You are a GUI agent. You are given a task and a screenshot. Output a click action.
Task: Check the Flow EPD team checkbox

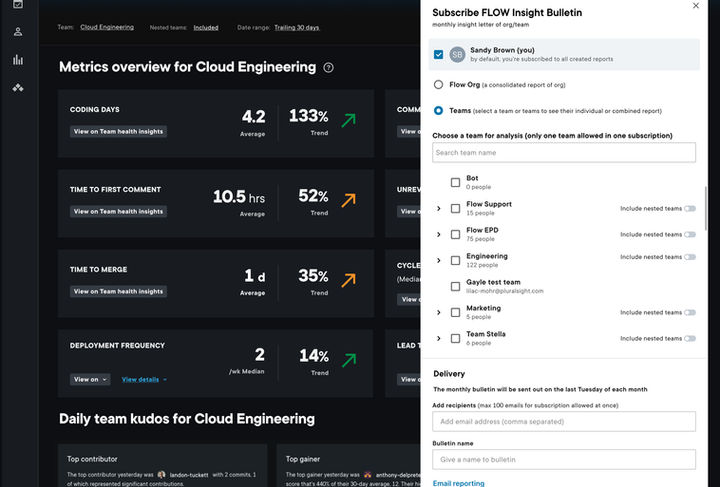tap(455, 235)
